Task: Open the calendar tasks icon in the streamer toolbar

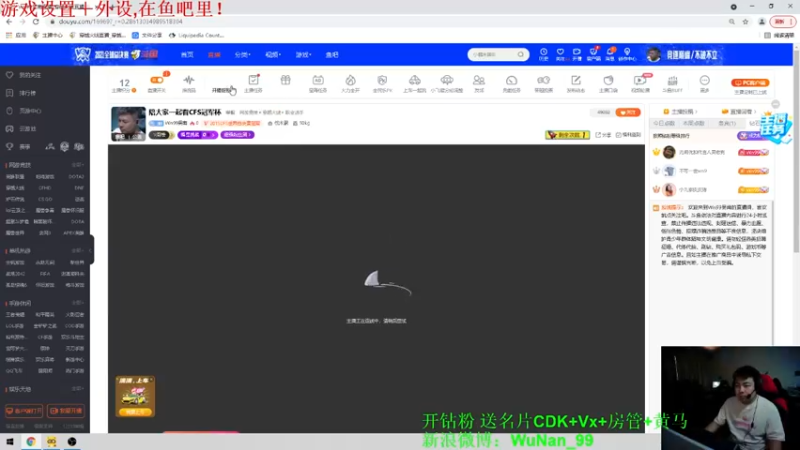Action: tap(318, 80)
